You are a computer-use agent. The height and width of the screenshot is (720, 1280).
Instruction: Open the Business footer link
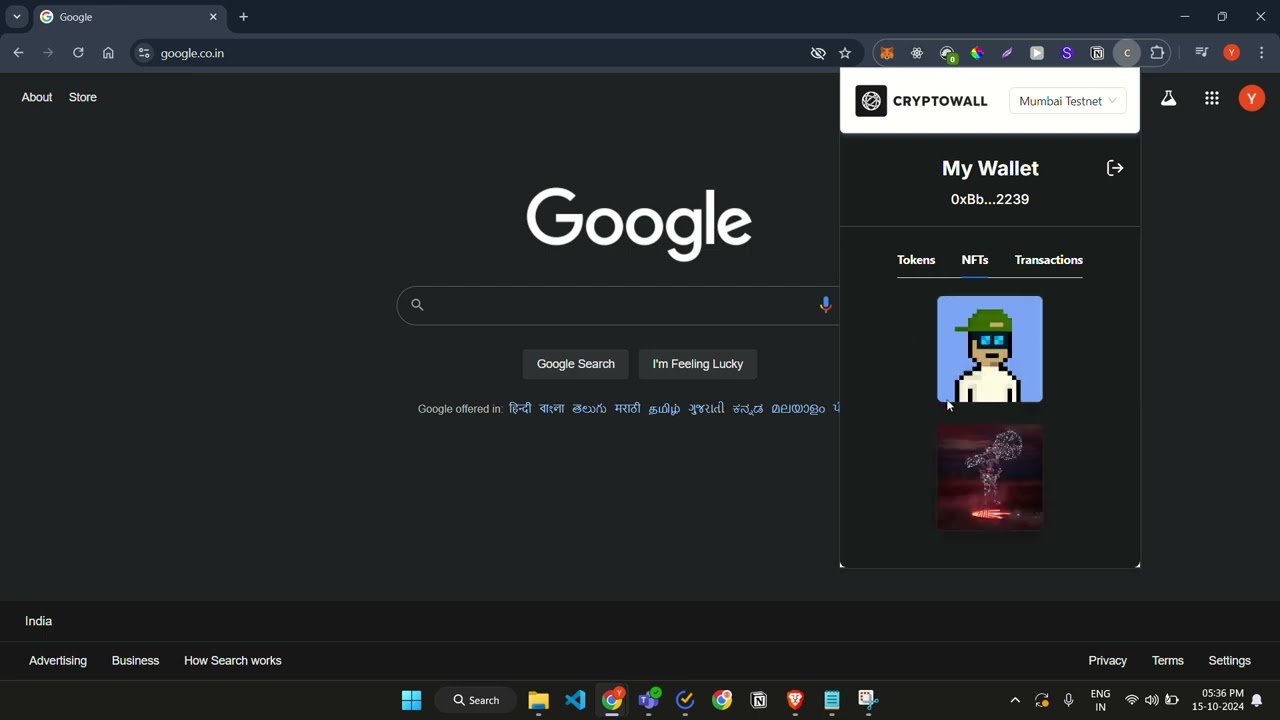(136, 661)
